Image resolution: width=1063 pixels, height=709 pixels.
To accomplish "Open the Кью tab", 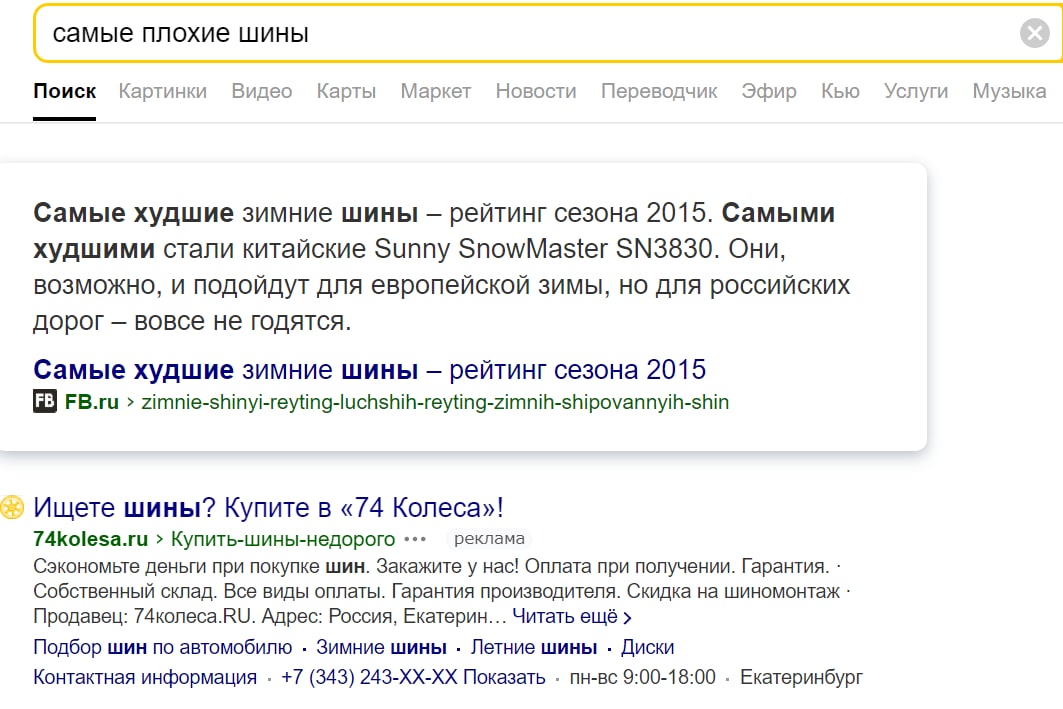I will 841,91.
